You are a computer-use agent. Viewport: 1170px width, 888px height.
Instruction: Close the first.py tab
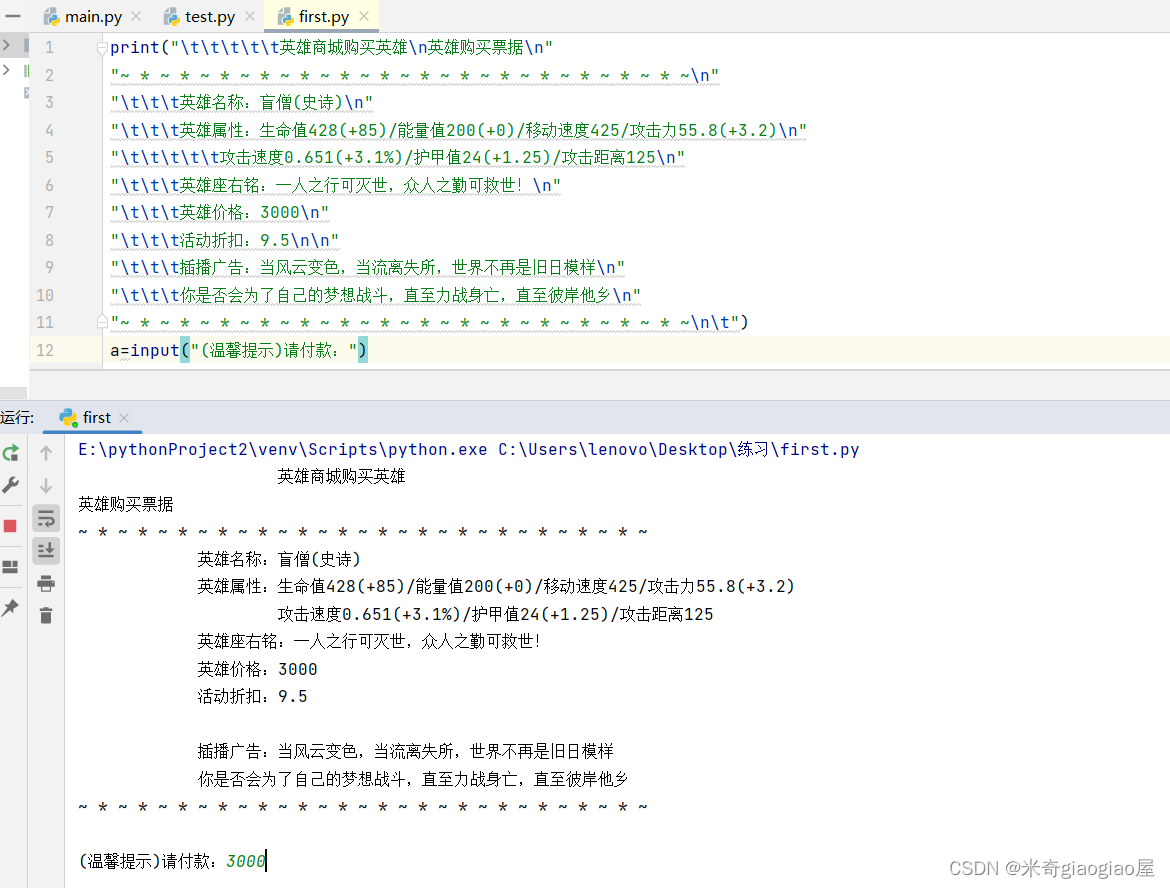pyautogui.click(x=363, y=16)
